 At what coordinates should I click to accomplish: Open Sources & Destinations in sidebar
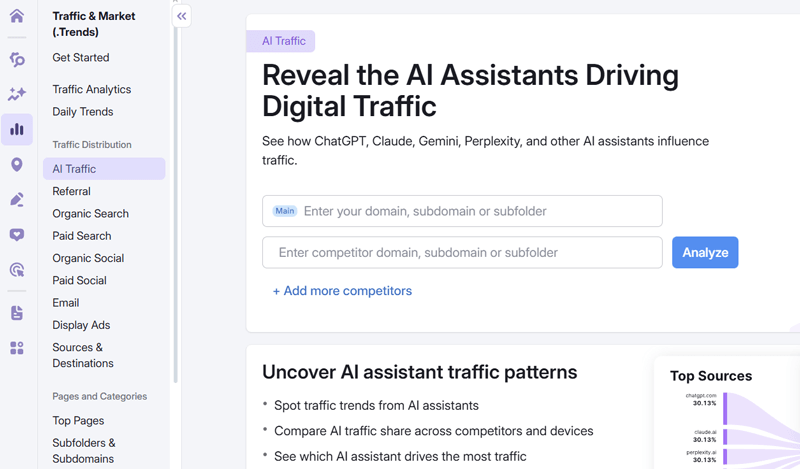point(83,355)
